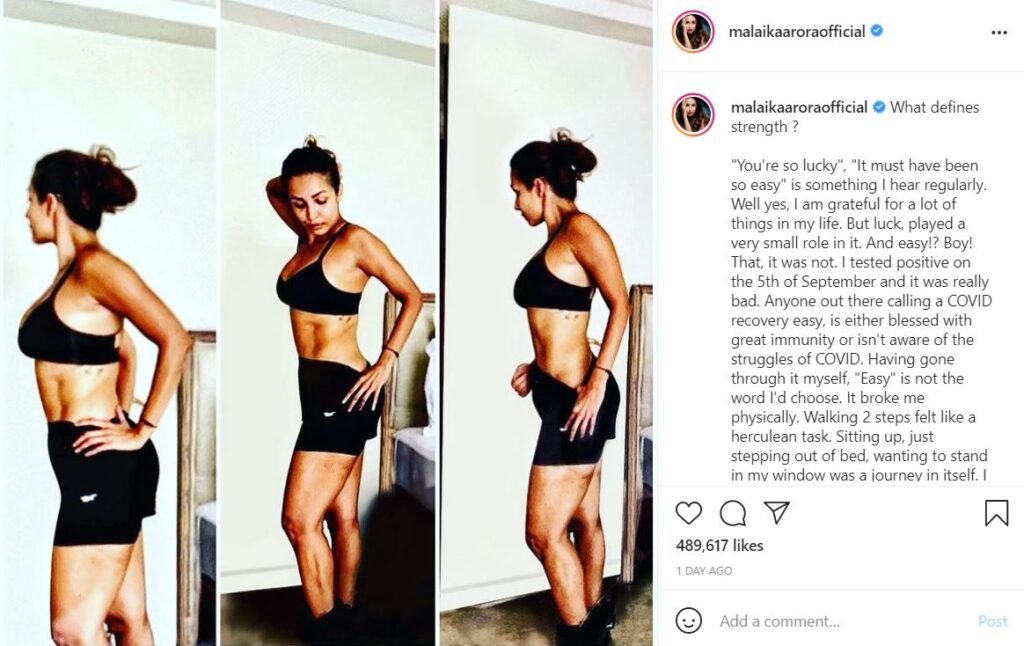
Task: Click the caption text about COVID recovery
Action: tap(859, 320)
